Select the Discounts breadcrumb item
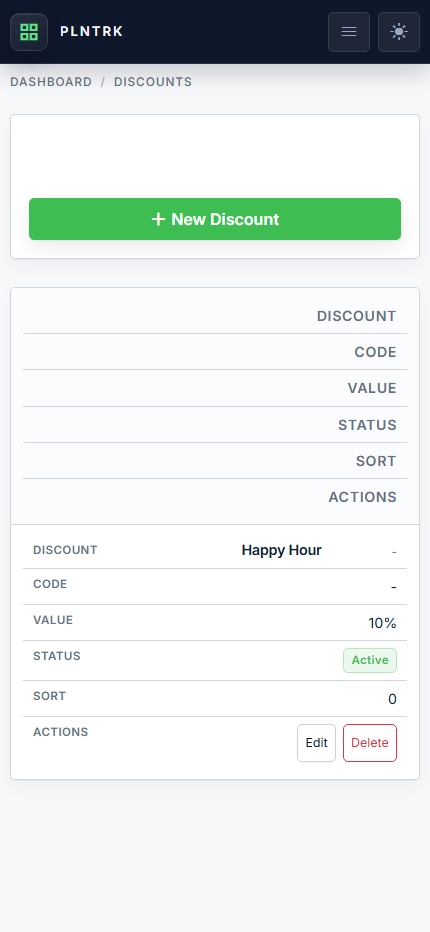 [x=153, y=82]
